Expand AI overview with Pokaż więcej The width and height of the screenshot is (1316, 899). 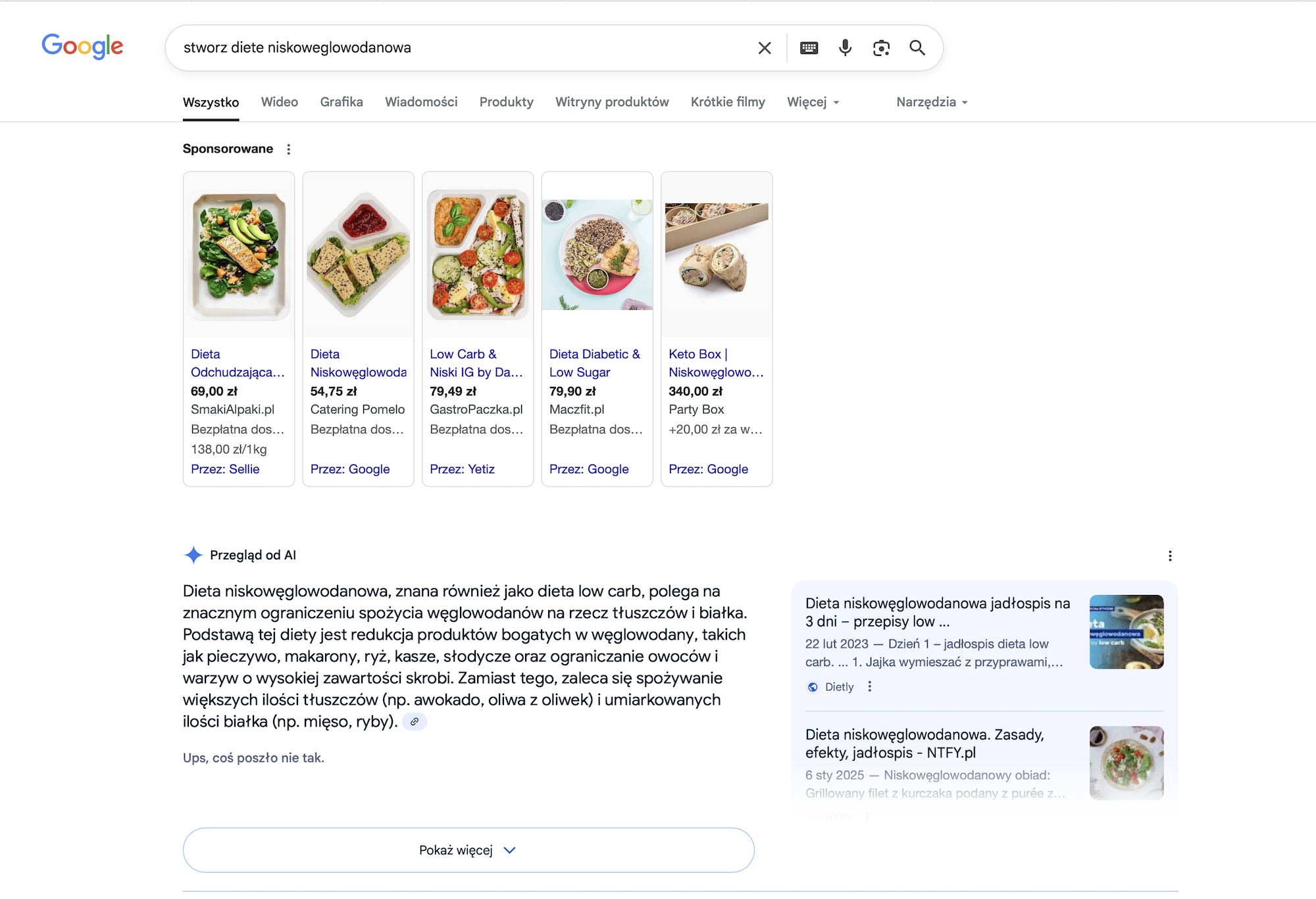coord(468,850)
